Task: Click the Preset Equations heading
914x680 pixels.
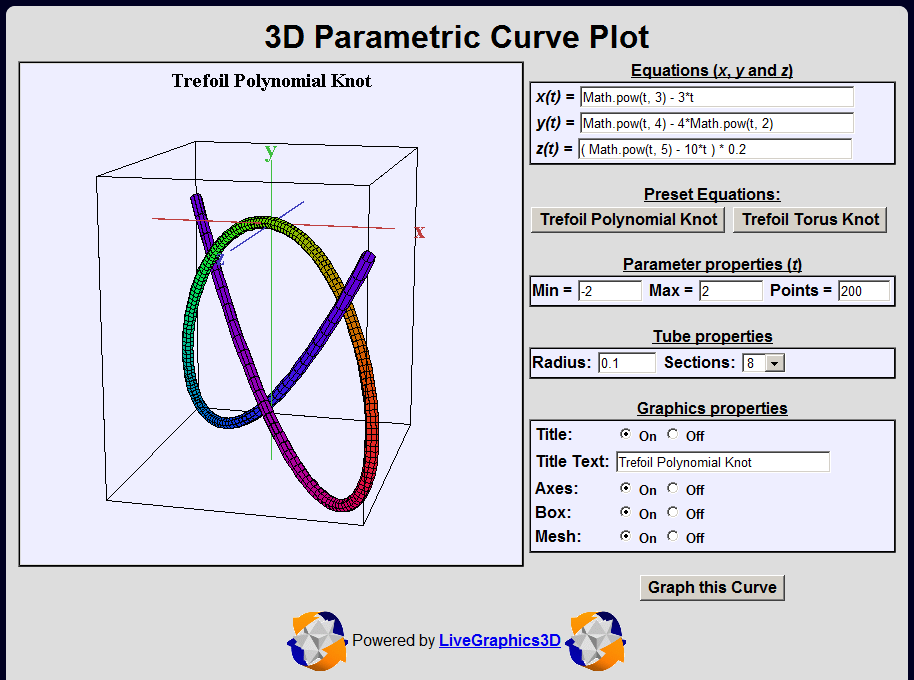Action: point(712,195)
